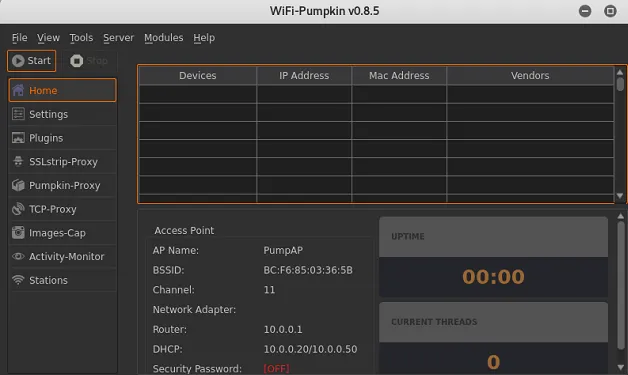Click the lower panel scrollbar handle
The image size is (628, 375).
621,285
